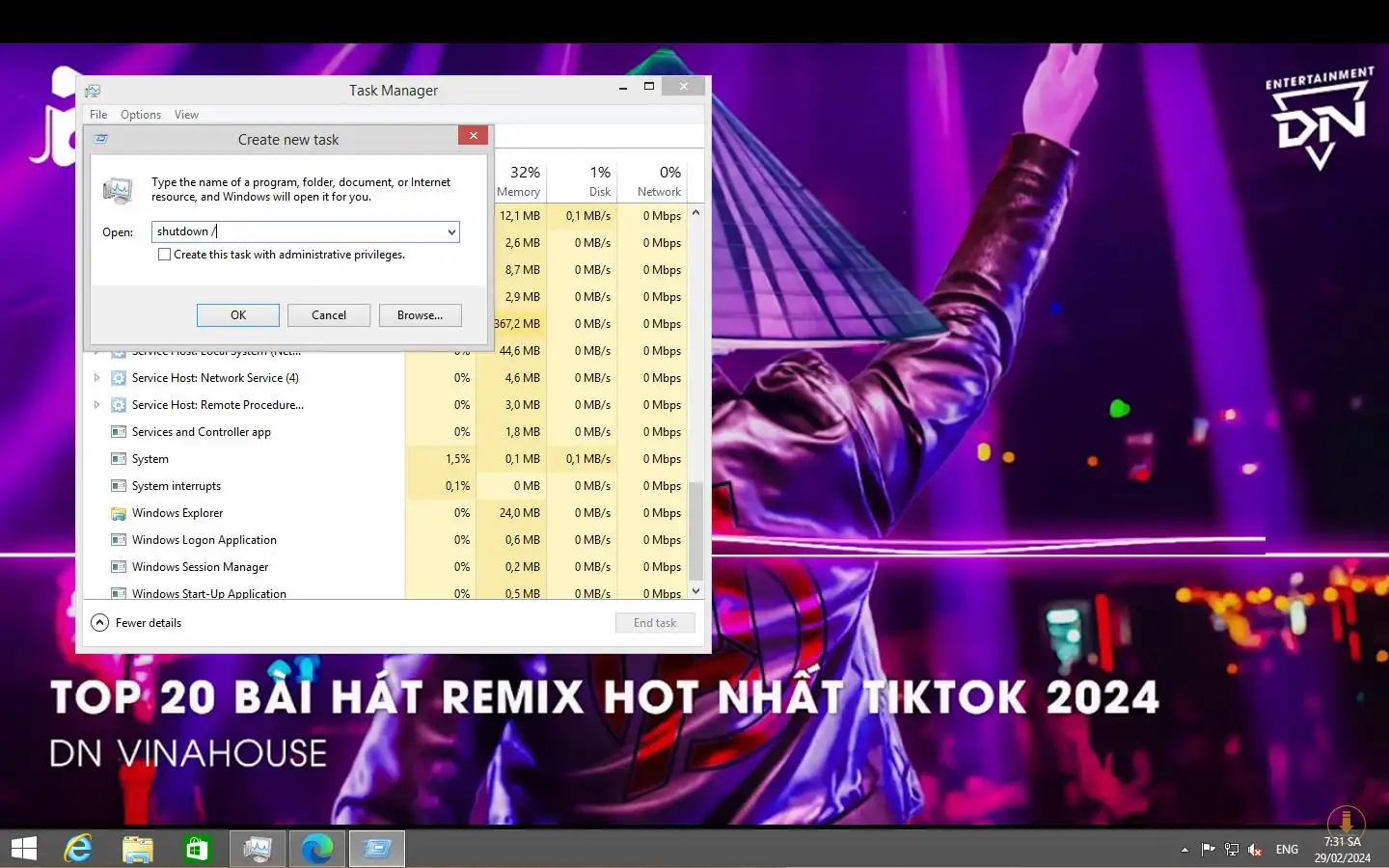Switch to Task Manager taskbar button
The width and height of the screenshot is (1389, 868).
pos(258,849)
